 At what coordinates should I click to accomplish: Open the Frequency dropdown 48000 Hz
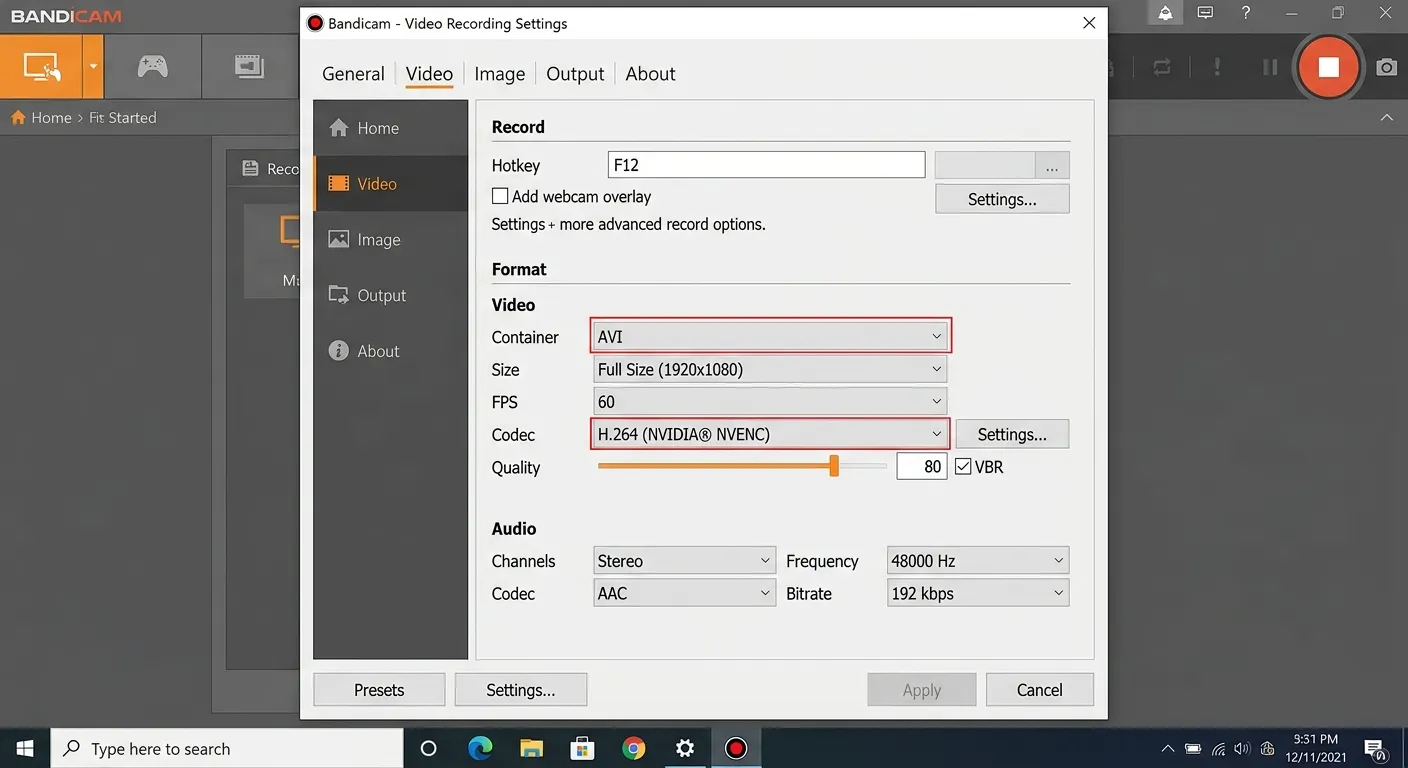point(978,561)
